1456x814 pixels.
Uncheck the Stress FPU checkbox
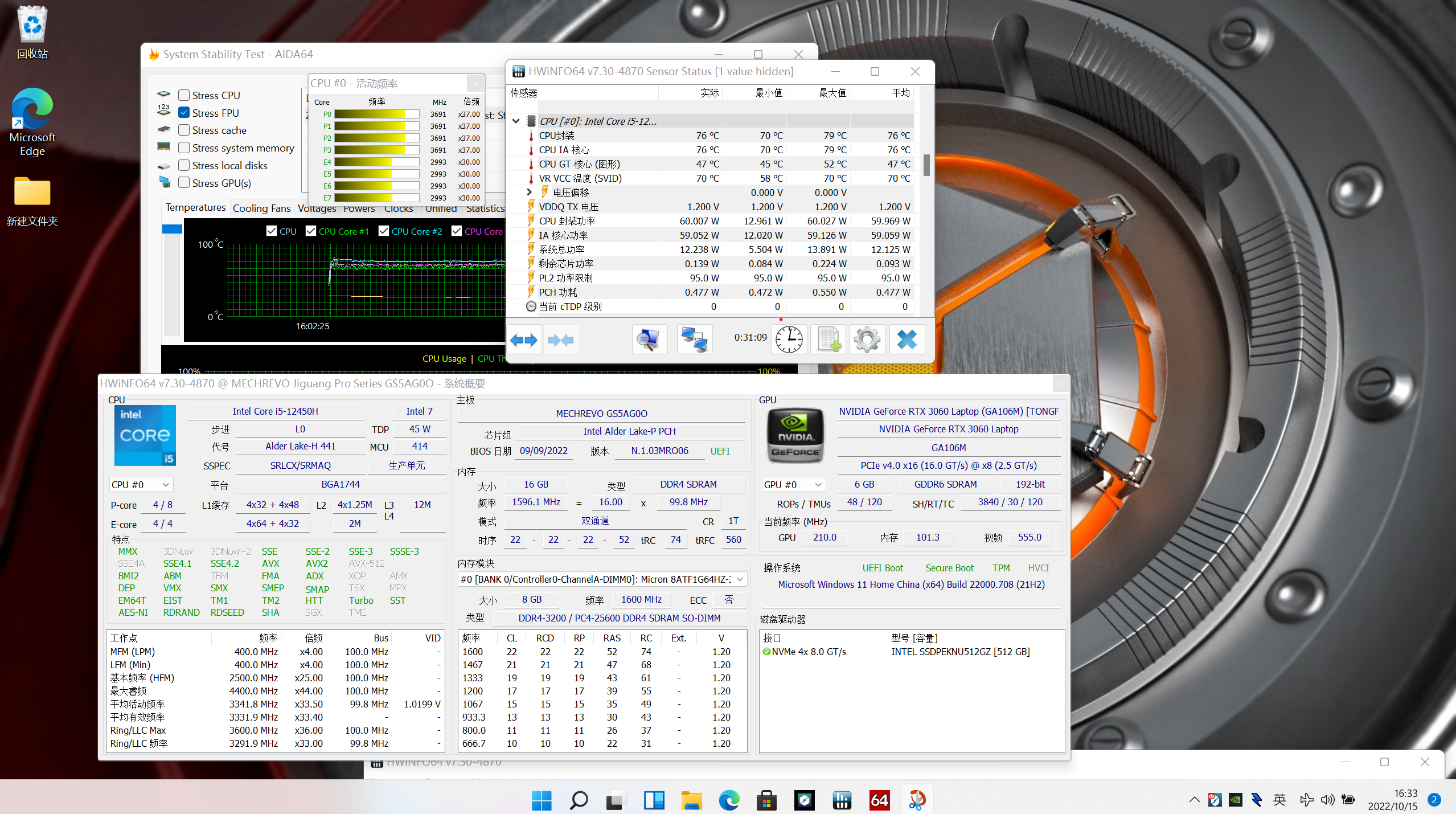(184, 113)
